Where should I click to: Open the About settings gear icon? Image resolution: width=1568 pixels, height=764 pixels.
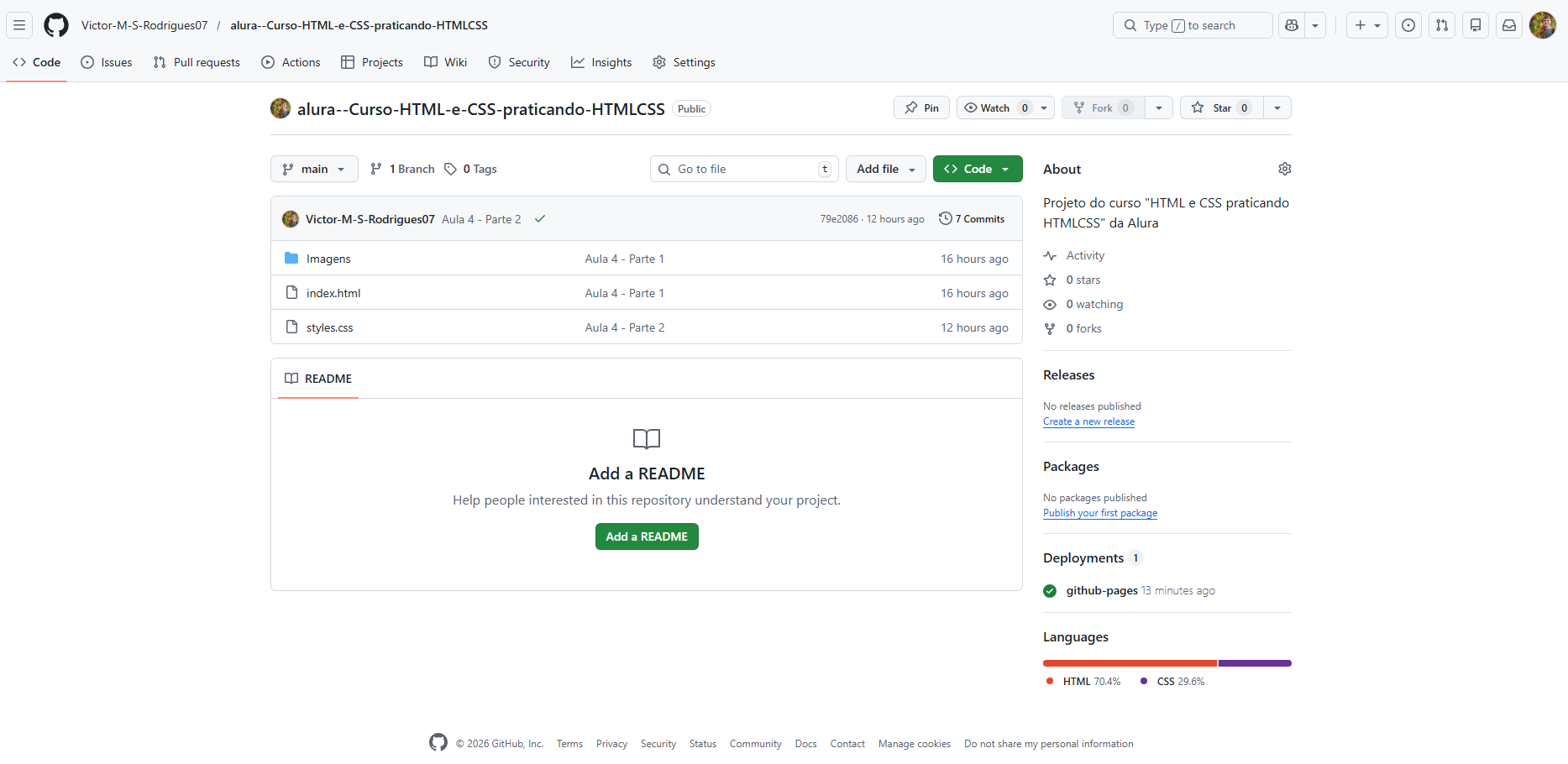pyautogui.click(x=1284, y=169)
